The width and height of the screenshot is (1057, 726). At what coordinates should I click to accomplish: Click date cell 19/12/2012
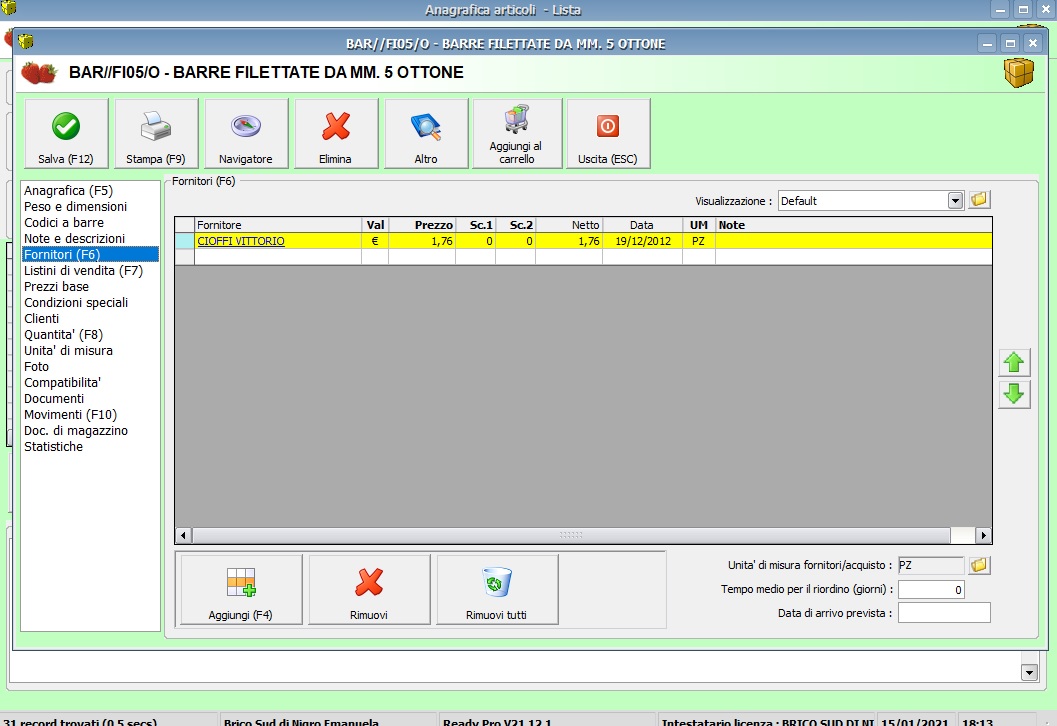coord(642,241)
